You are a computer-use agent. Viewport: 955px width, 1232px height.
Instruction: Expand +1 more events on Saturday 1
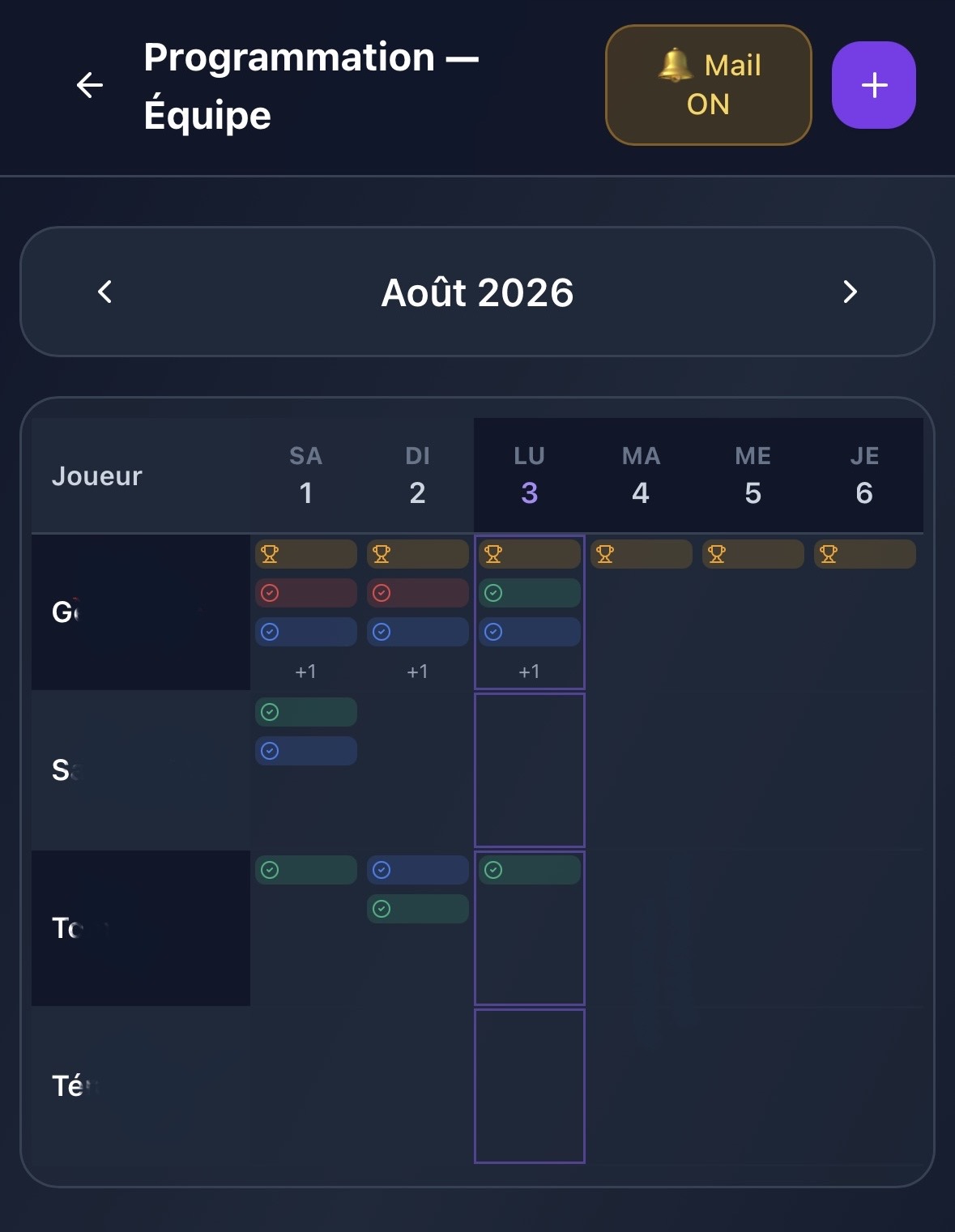306,671
